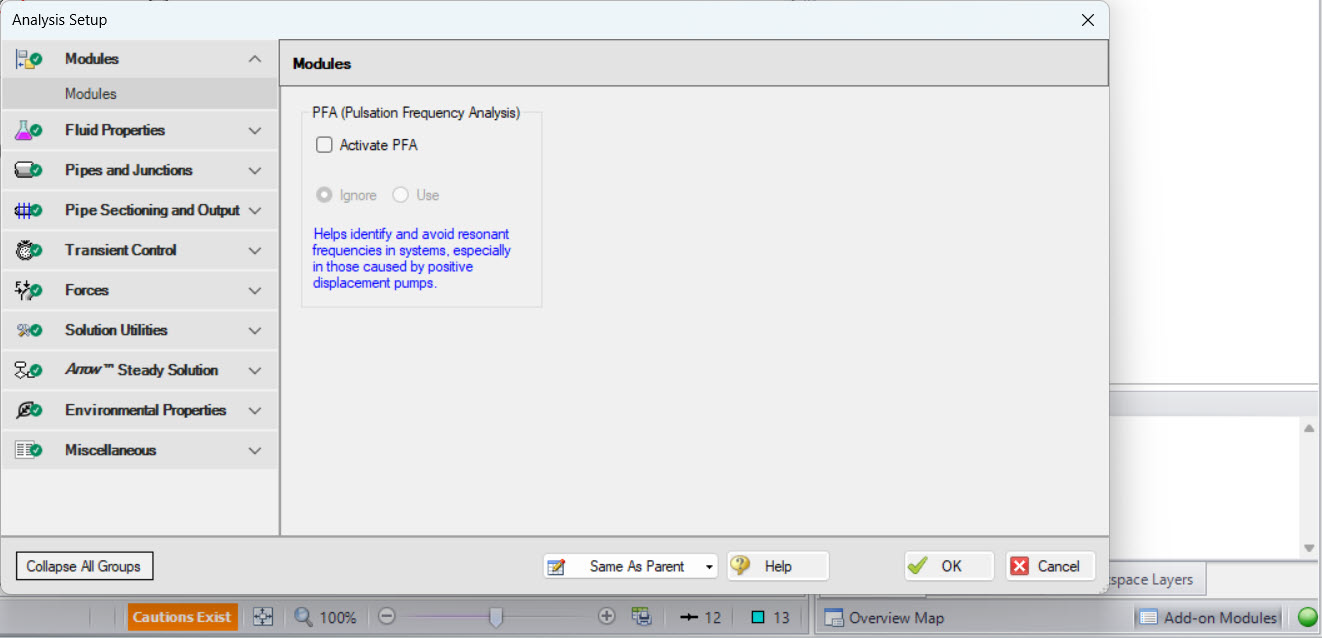Select the Use radio button

400,195
